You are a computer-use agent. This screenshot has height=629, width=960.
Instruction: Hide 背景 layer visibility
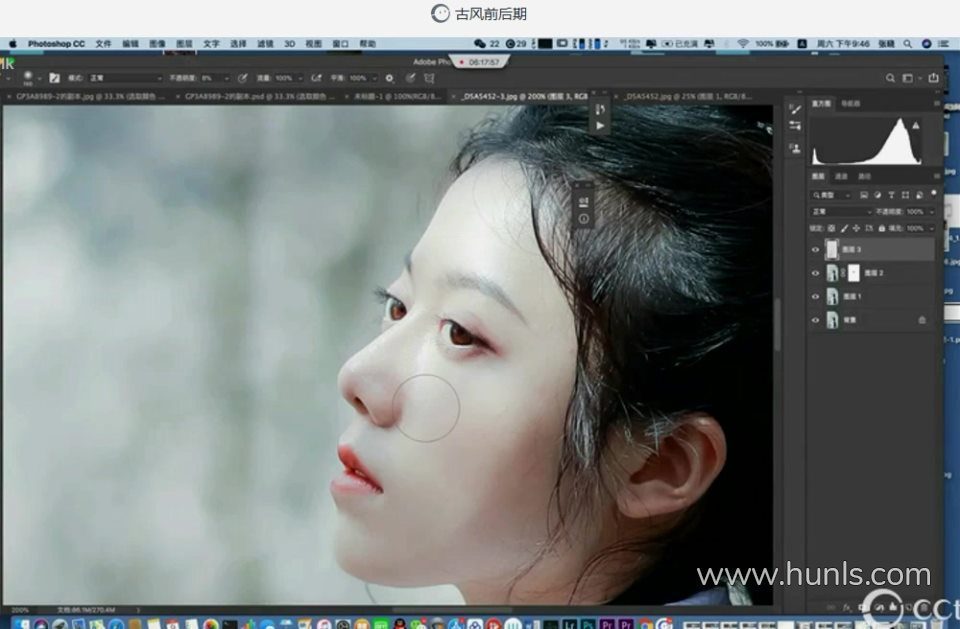(x=816, y=320)
